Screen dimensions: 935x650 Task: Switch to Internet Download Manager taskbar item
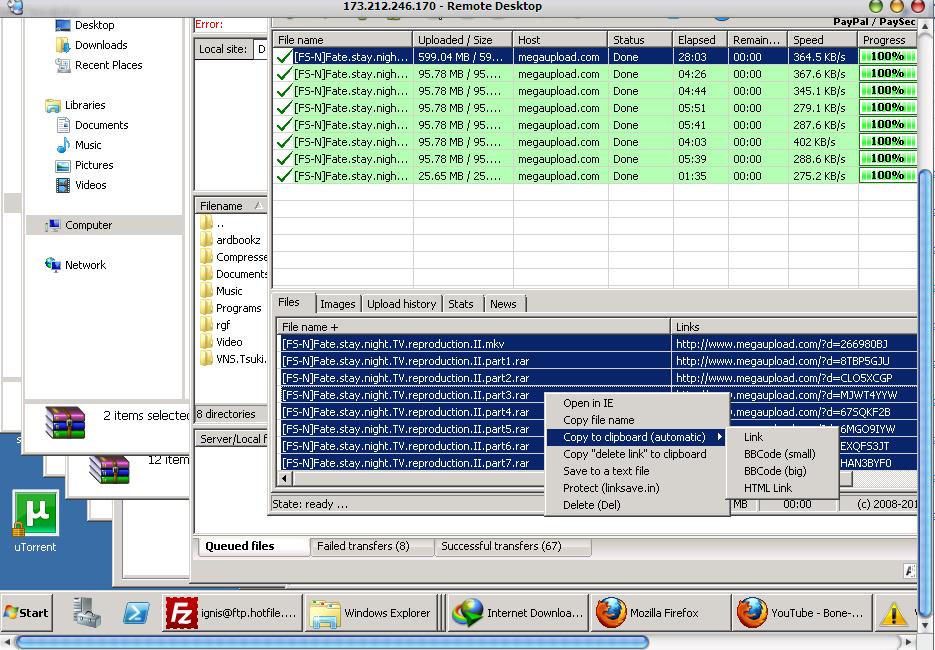tap(518, 612)
